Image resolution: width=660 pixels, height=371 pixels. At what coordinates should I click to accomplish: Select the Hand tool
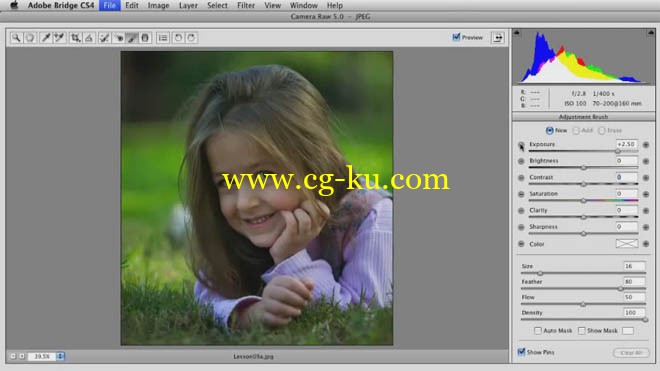[30, 38]
